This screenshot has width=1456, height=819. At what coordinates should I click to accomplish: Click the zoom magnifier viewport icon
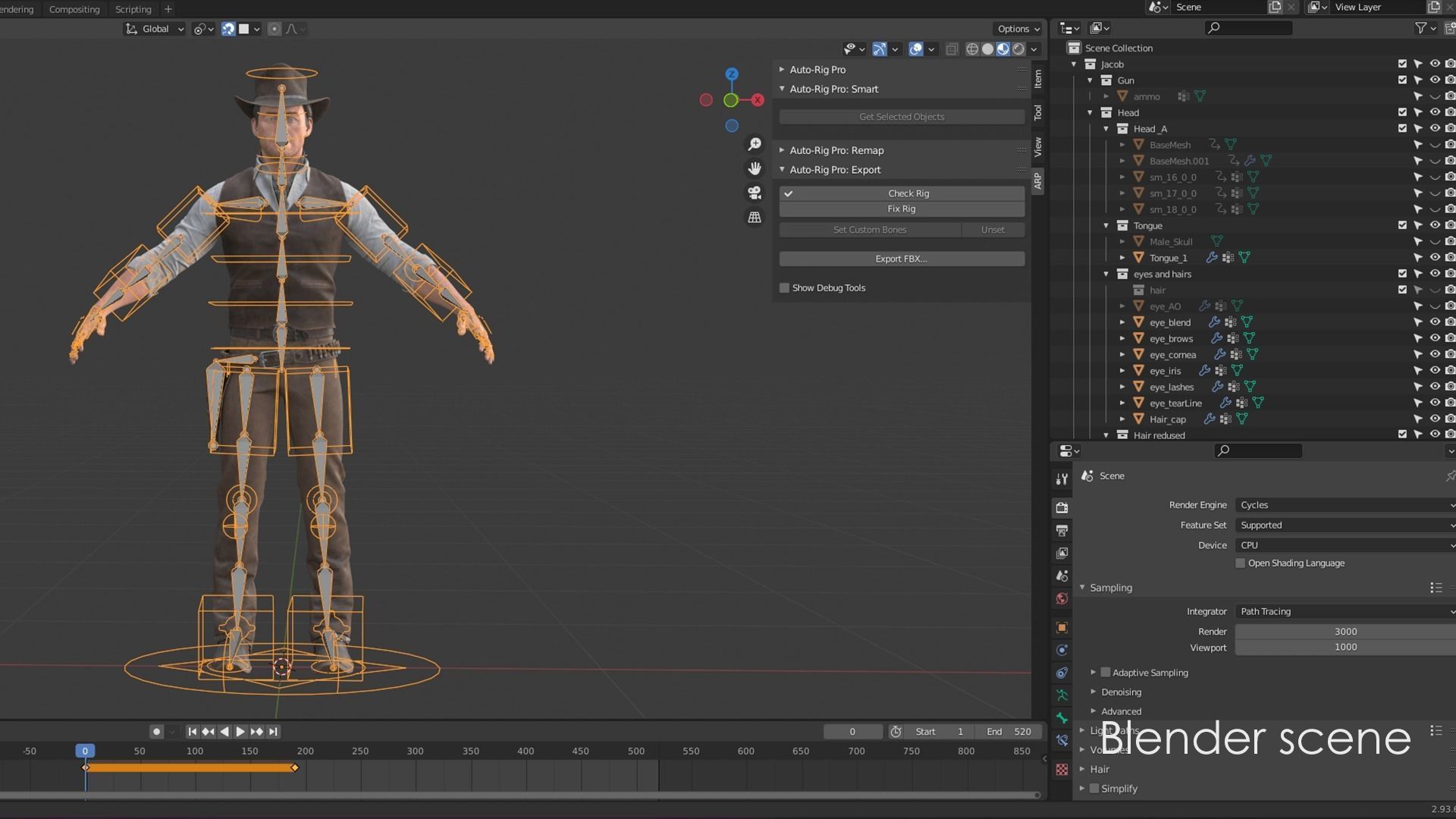(755, 144)
